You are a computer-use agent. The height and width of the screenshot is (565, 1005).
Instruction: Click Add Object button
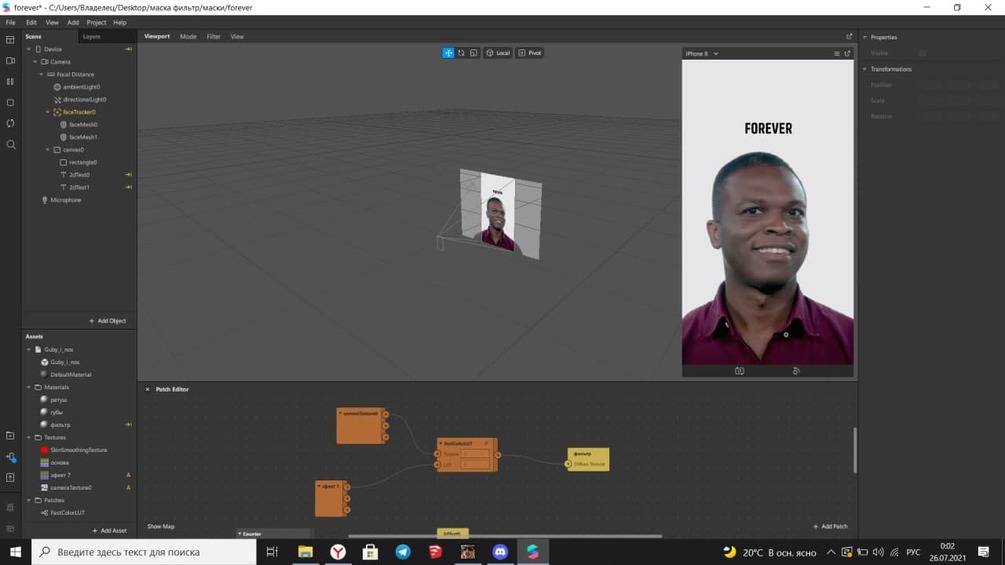point(108,321)
